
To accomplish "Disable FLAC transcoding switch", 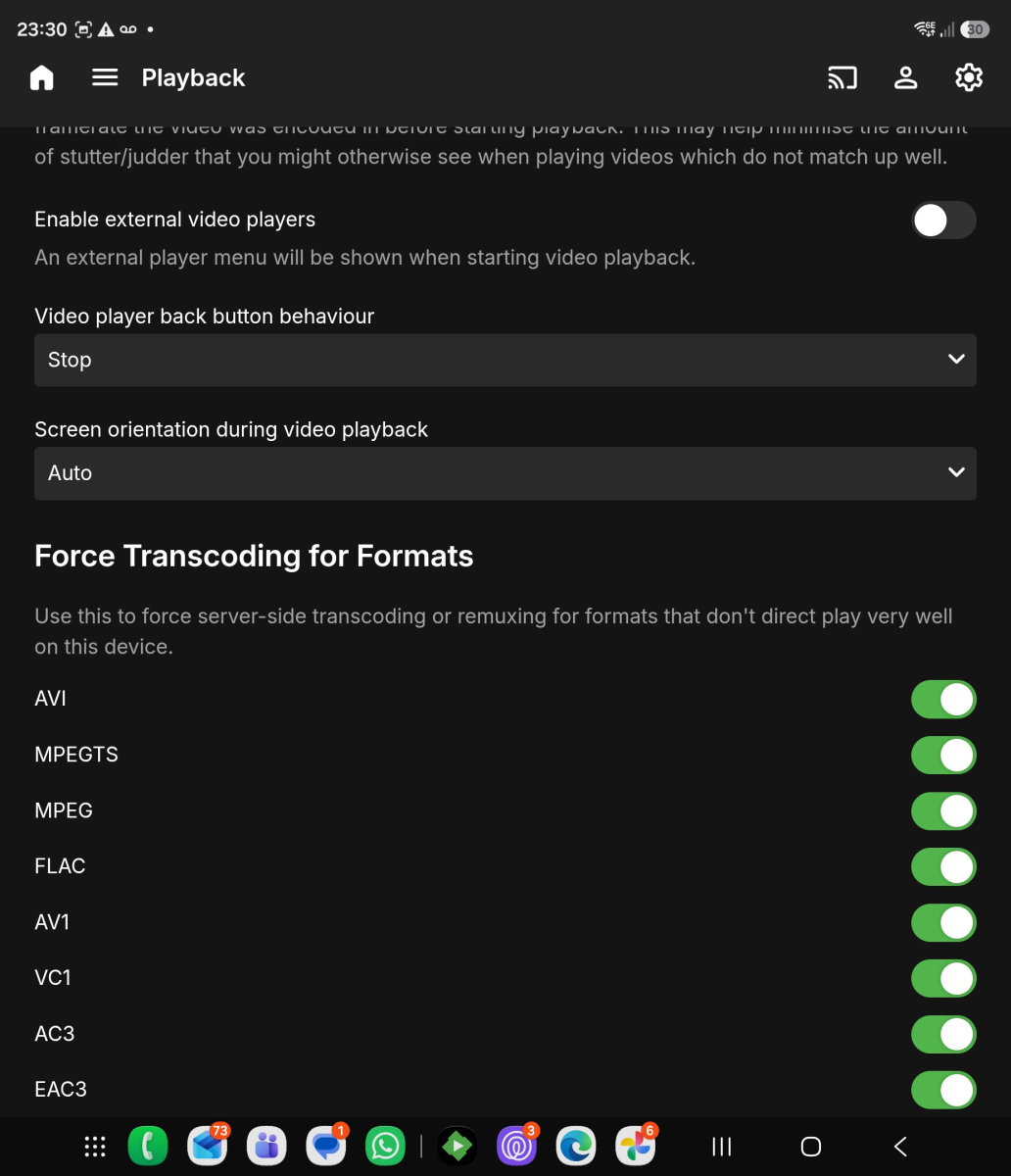I will pos(944,867).
